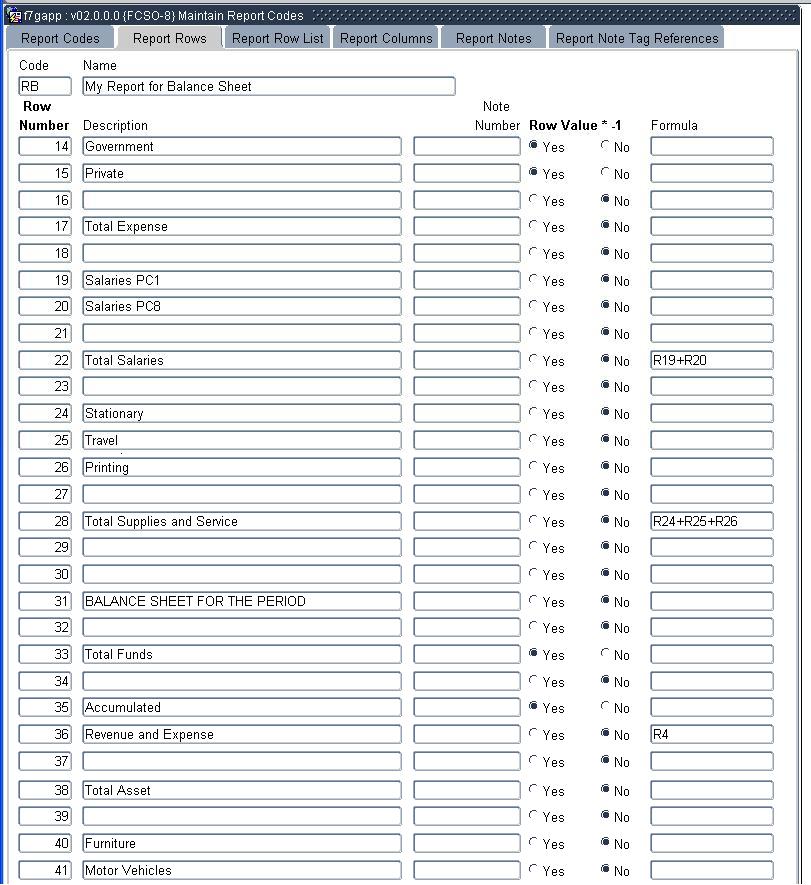Choose Yes for row 22 Total Salaries
The width and height of the screenshot is (811, 885).
pos(534,360)
